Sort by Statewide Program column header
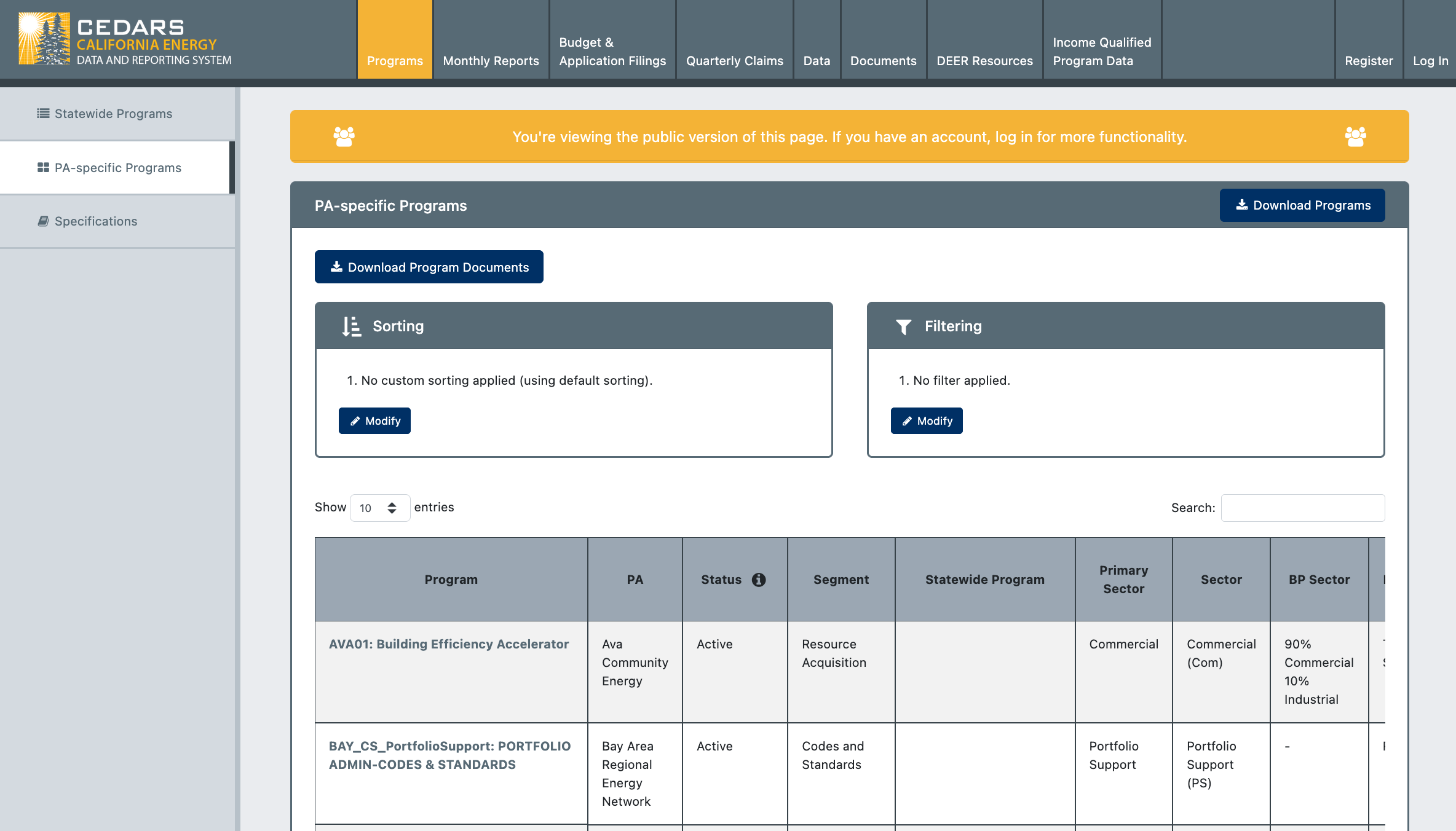Viewport: 1456px width, 831px height. (x=985, y=580)
